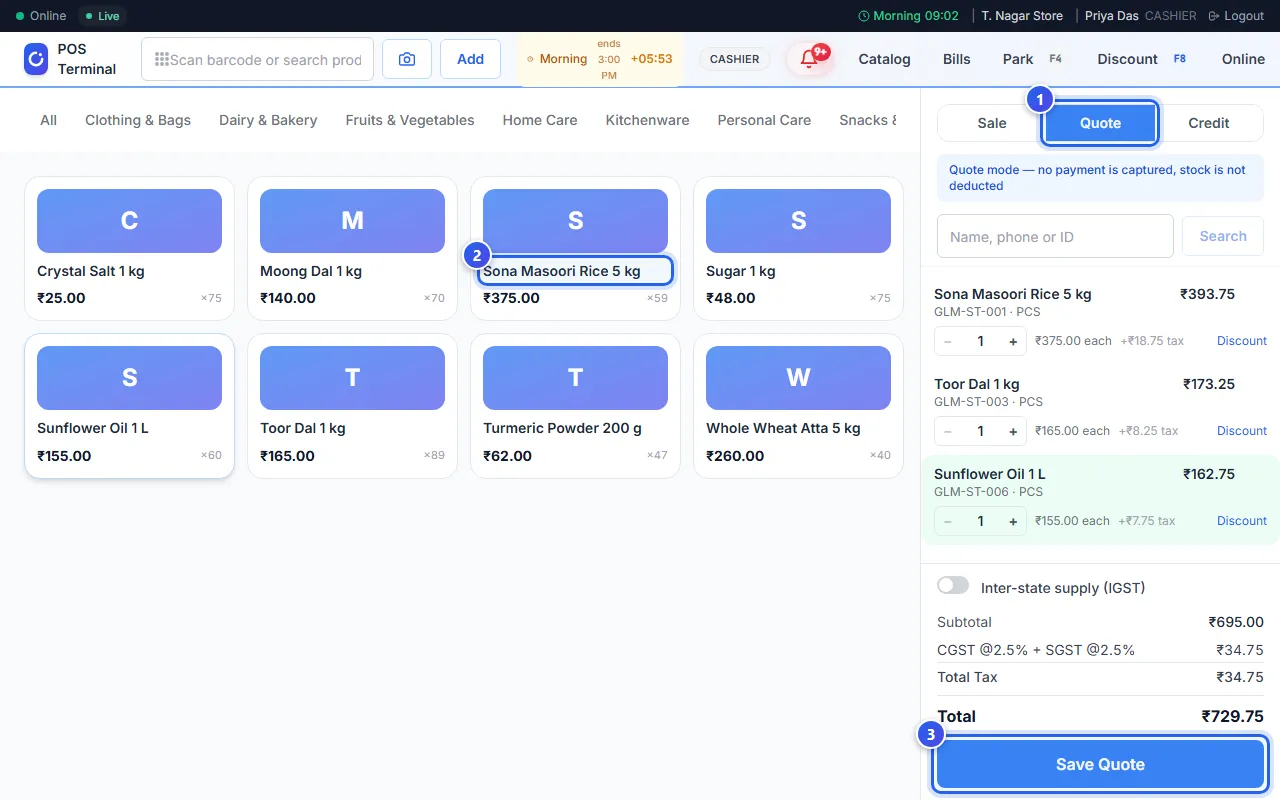Click the Add button beside the camera
The image size is (1280, 800).
pos(470,59)
